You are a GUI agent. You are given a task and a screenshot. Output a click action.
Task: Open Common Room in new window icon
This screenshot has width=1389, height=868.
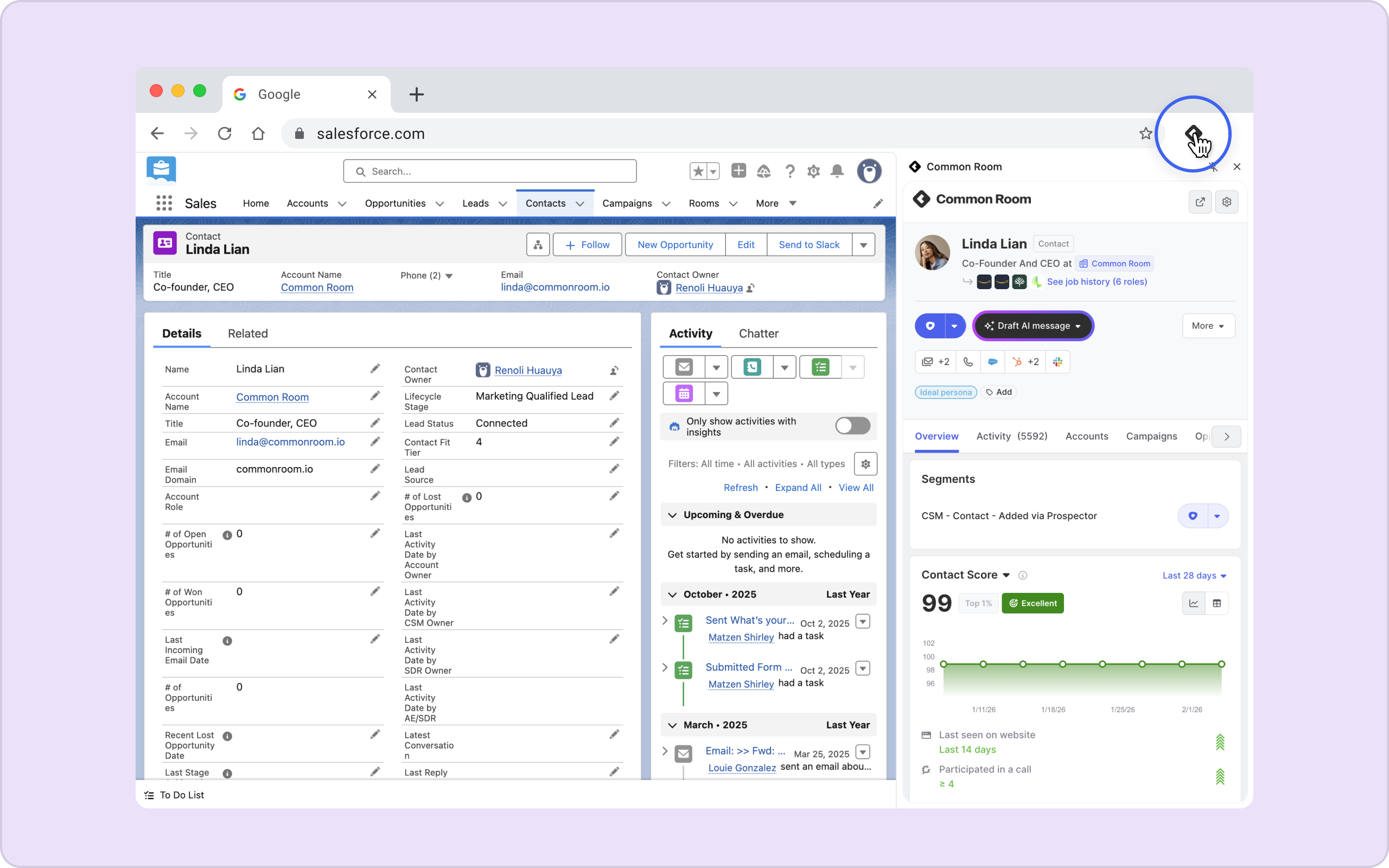point(1200,202)
